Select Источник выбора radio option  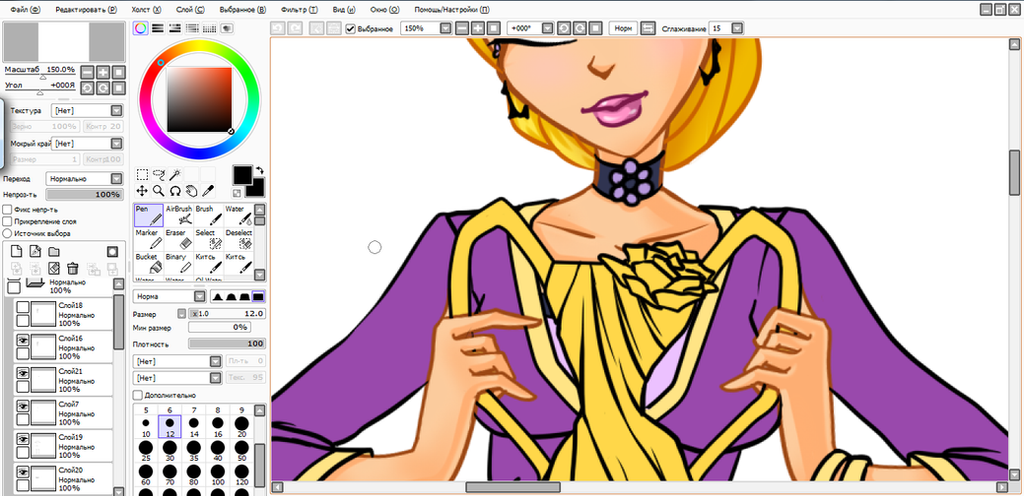click(7, 233)
